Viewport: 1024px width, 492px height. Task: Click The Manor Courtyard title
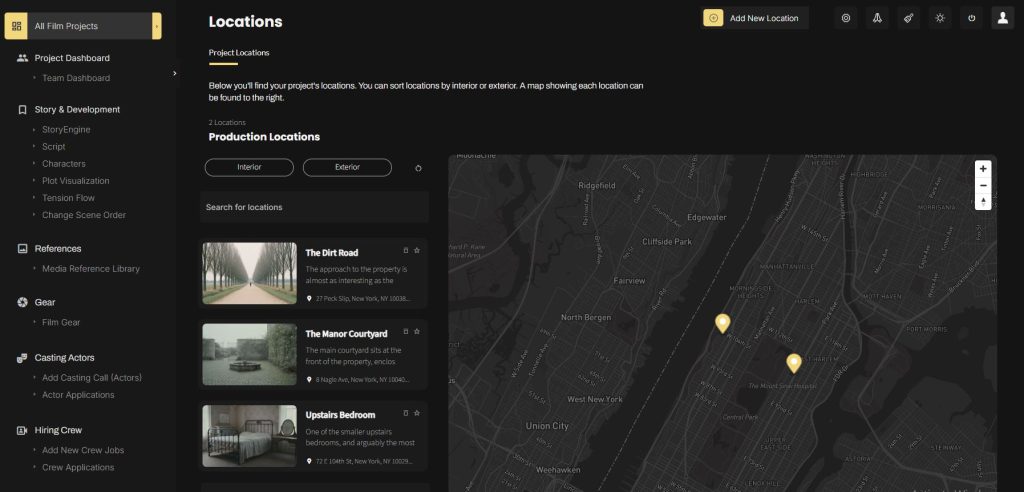click(346, 334)
